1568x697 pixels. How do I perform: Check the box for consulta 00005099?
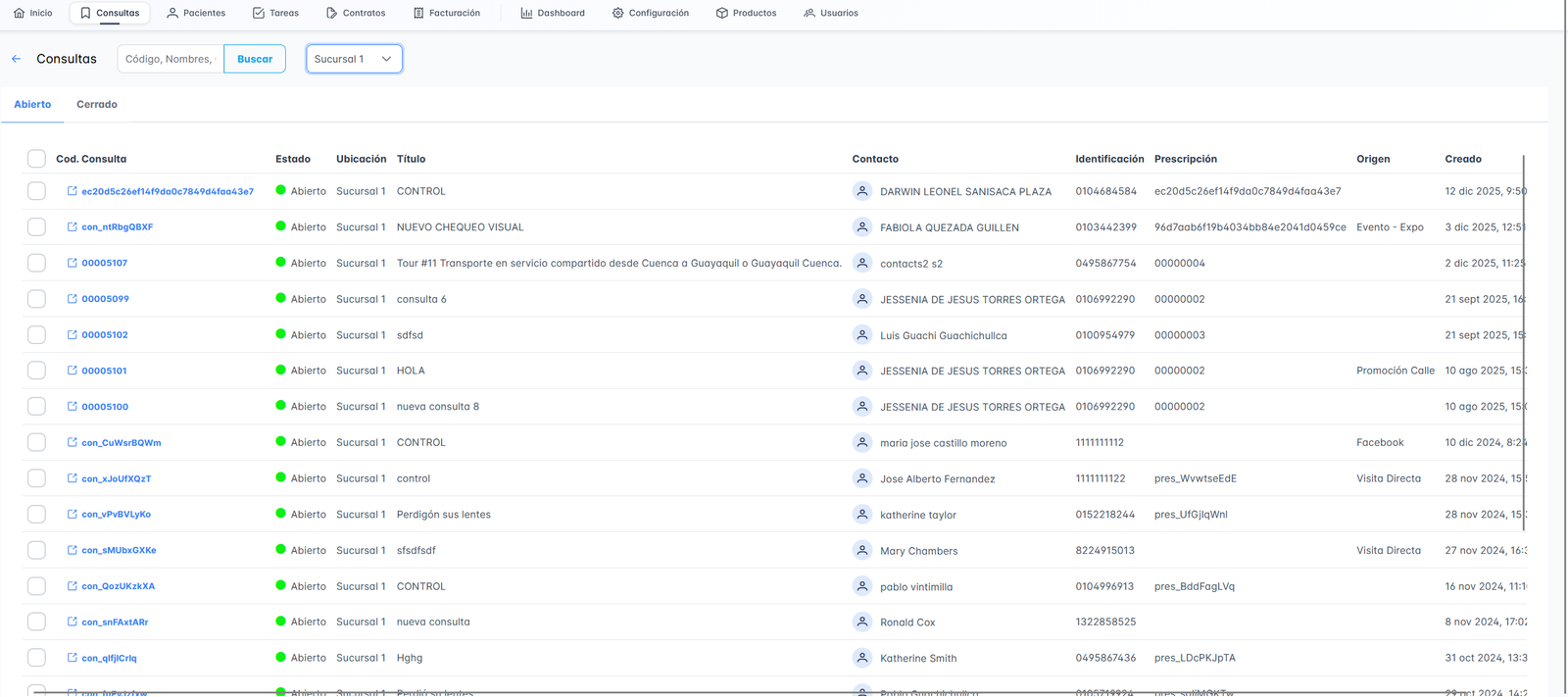coord(36,299)
